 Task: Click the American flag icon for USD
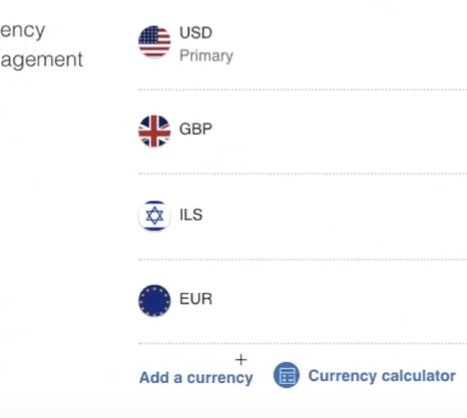pyautogui.click(x=155, y=42)
